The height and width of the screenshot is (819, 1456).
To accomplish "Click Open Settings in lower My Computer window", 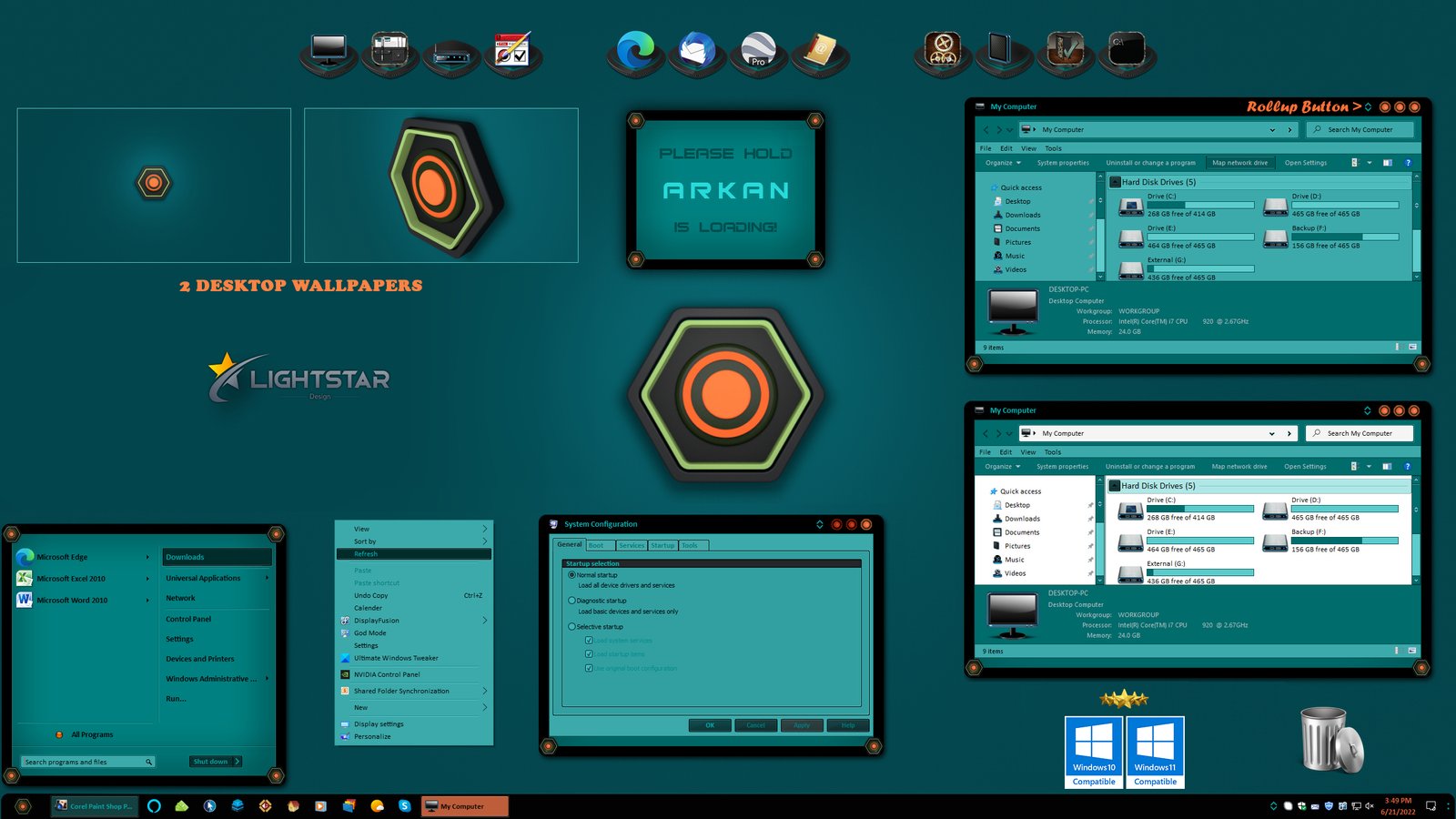I will (1305, 467).
